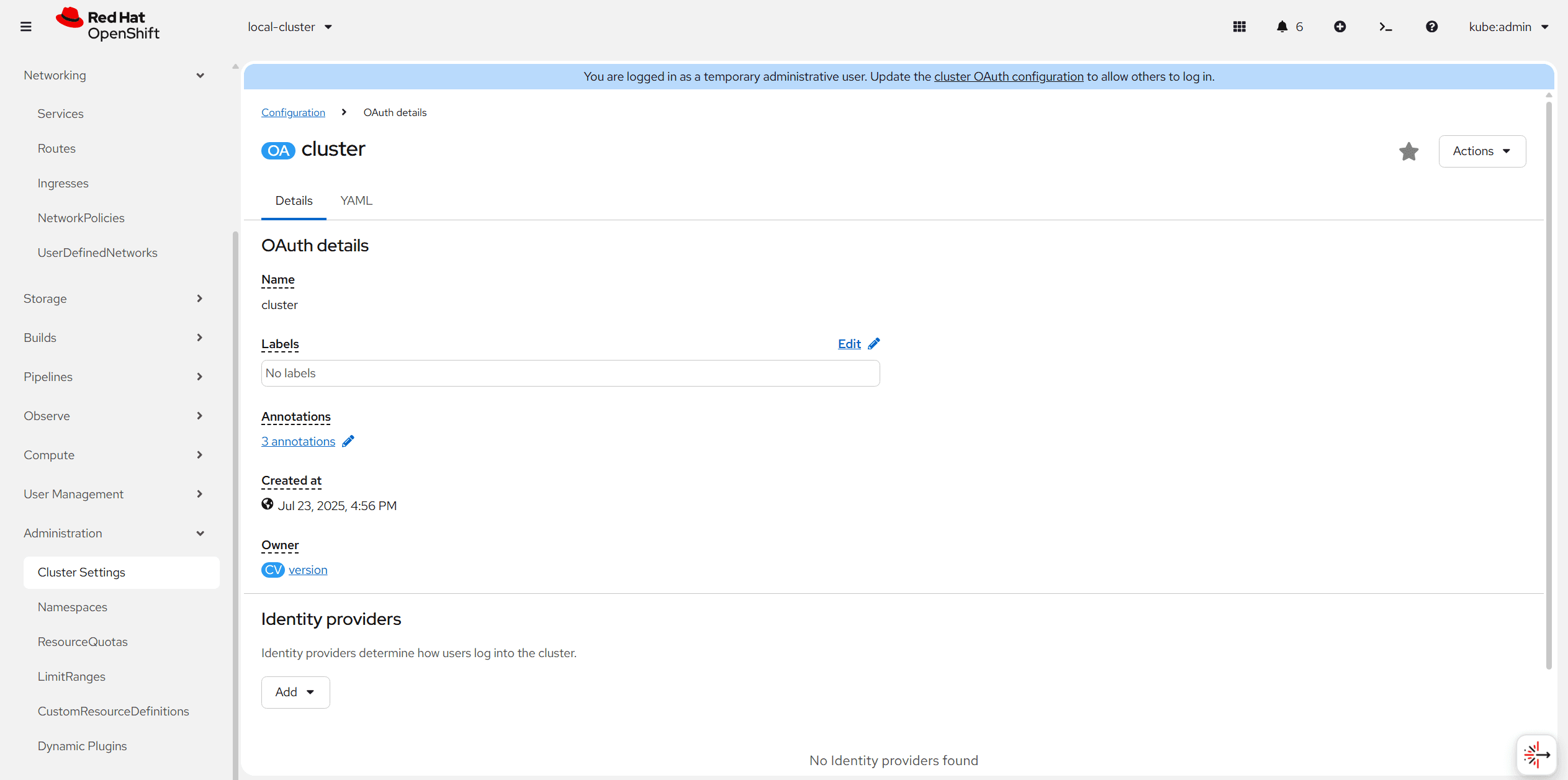Switch to the YAML tab
1568x780 pixels.
click(x=356, y=201)
